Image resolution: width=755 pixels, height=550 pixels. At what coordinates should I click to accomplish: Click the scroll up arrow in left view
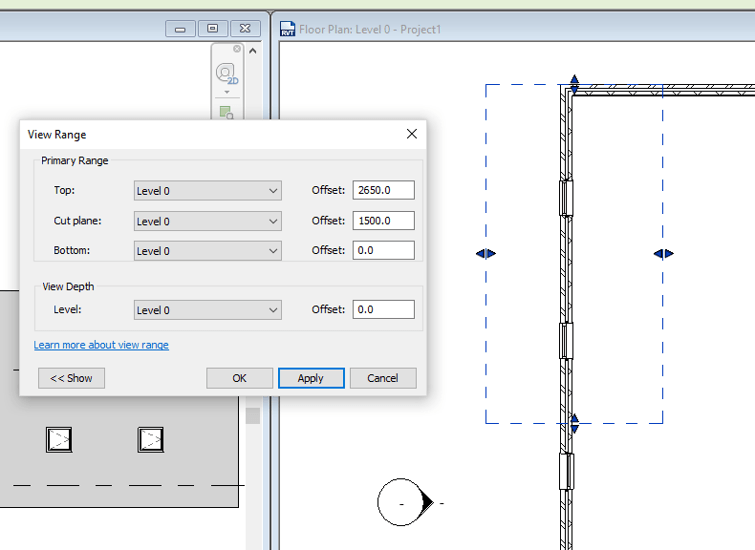pyautogui.click(x=253, y=51)
